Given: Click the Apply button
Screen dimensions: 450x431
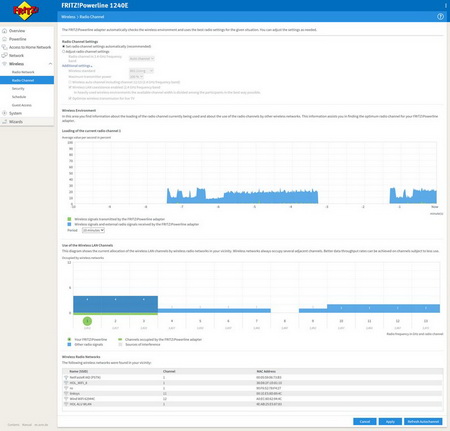Looking at the screenshot, I should click(x=390, y=422).
